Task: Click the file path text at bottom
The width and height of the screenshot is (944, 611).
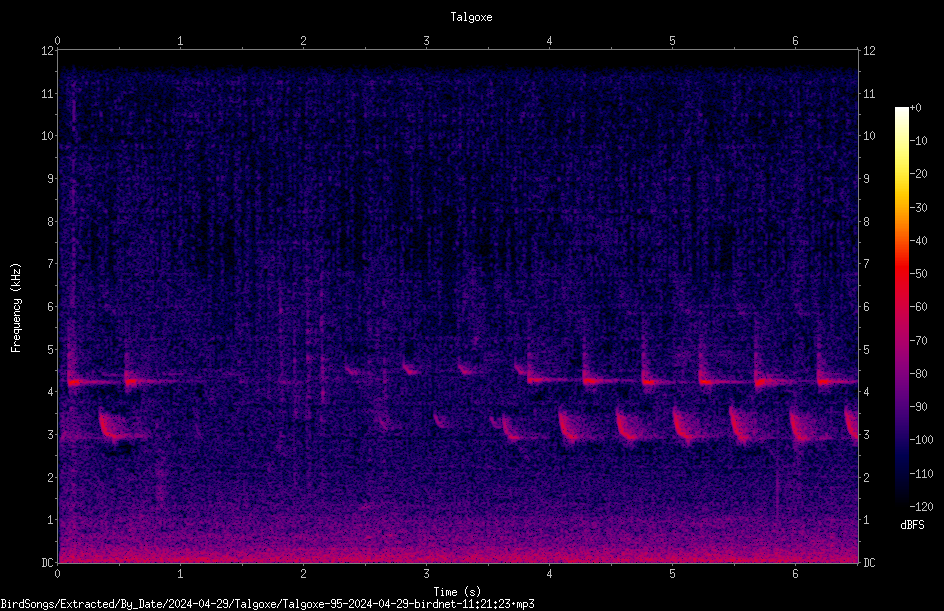Action: coord(267,604)
